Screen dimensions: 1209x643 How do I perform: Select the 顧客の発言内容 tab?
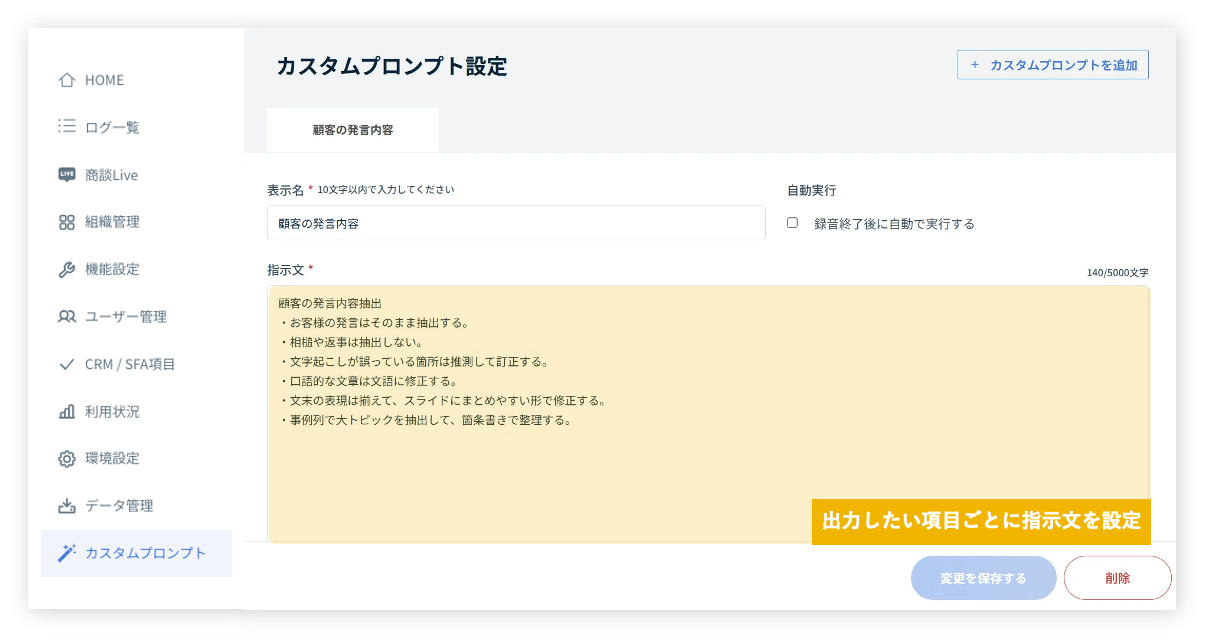pos(352,130)
